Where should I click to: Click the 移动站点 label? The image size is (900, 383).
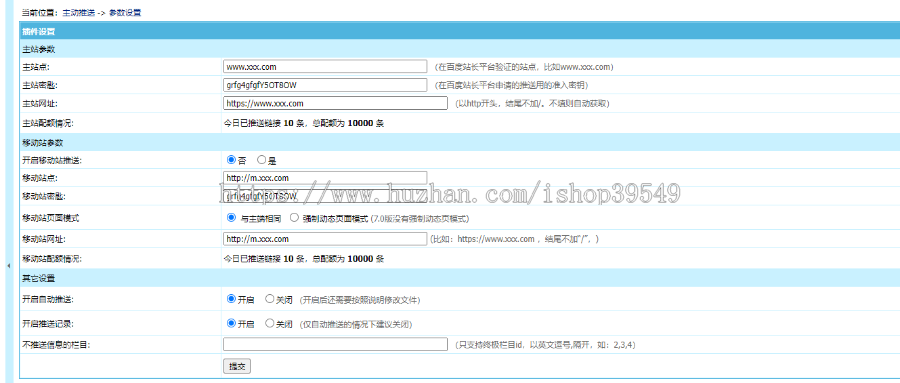(40, 178)
